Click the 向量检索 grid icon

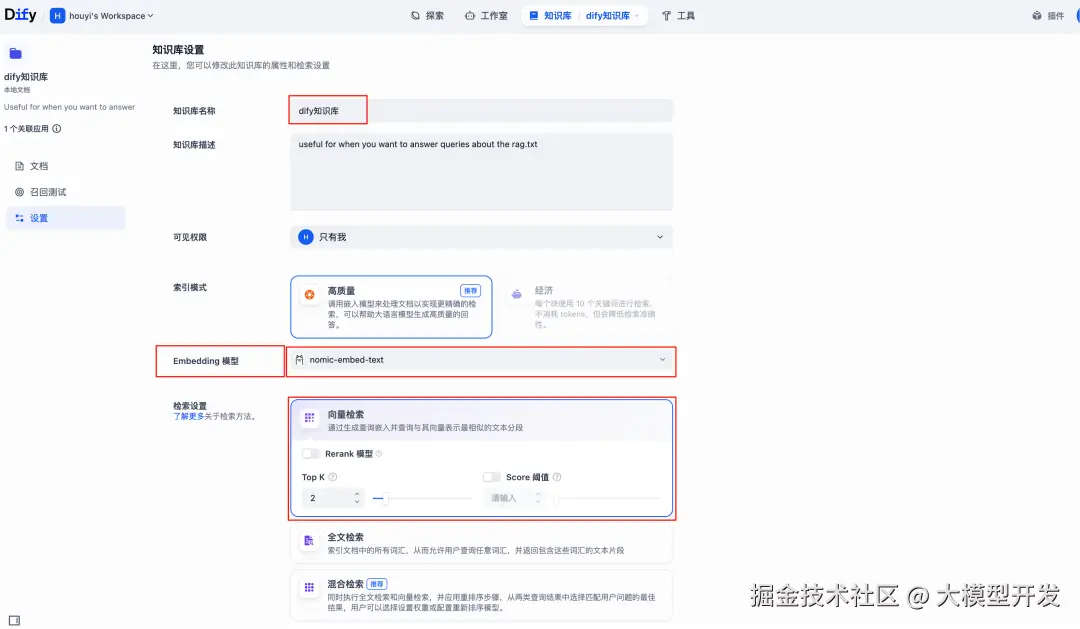click(x=309, y=417)
